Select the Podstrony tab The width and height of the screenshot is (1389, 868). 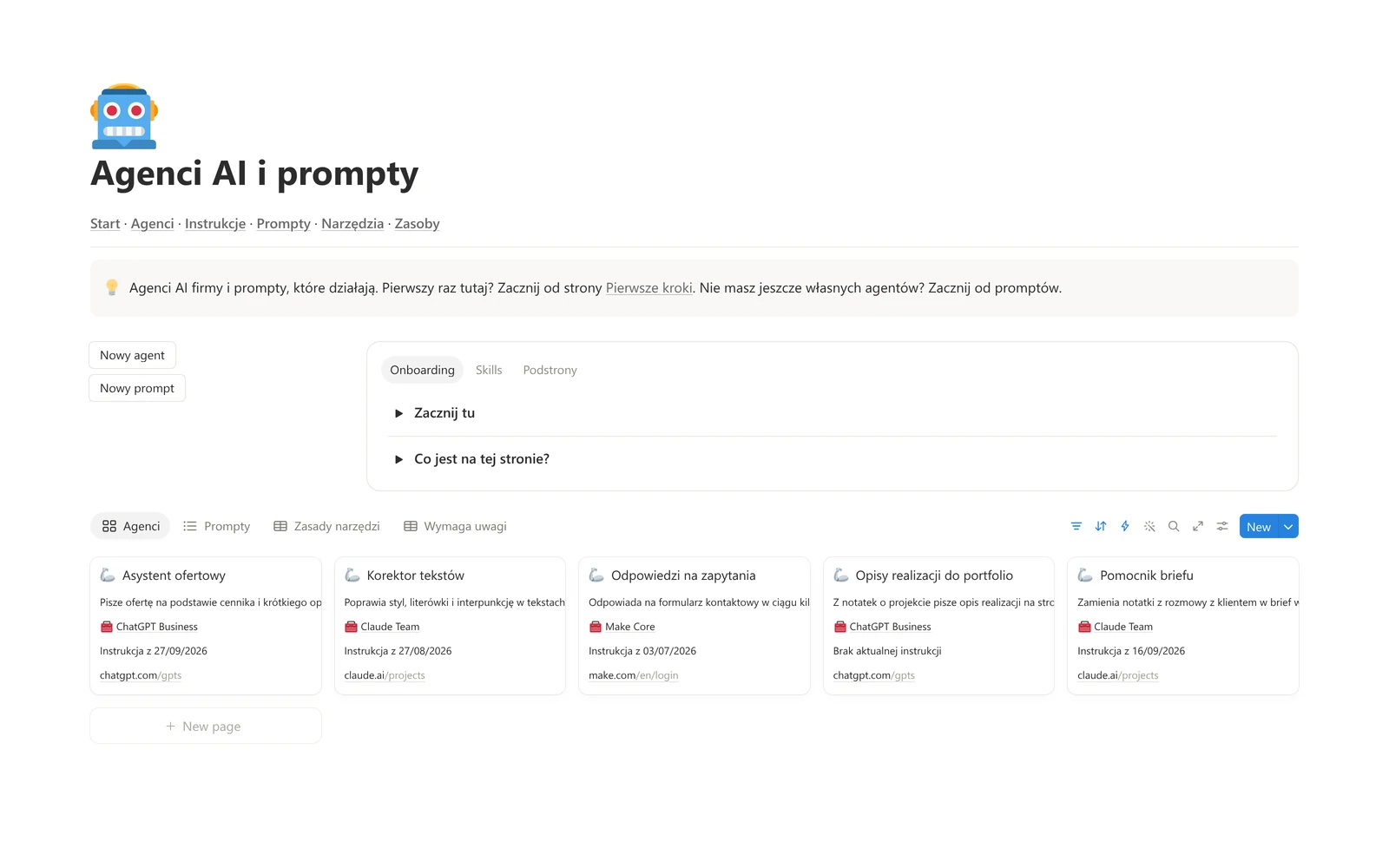(x=550, y=370)
